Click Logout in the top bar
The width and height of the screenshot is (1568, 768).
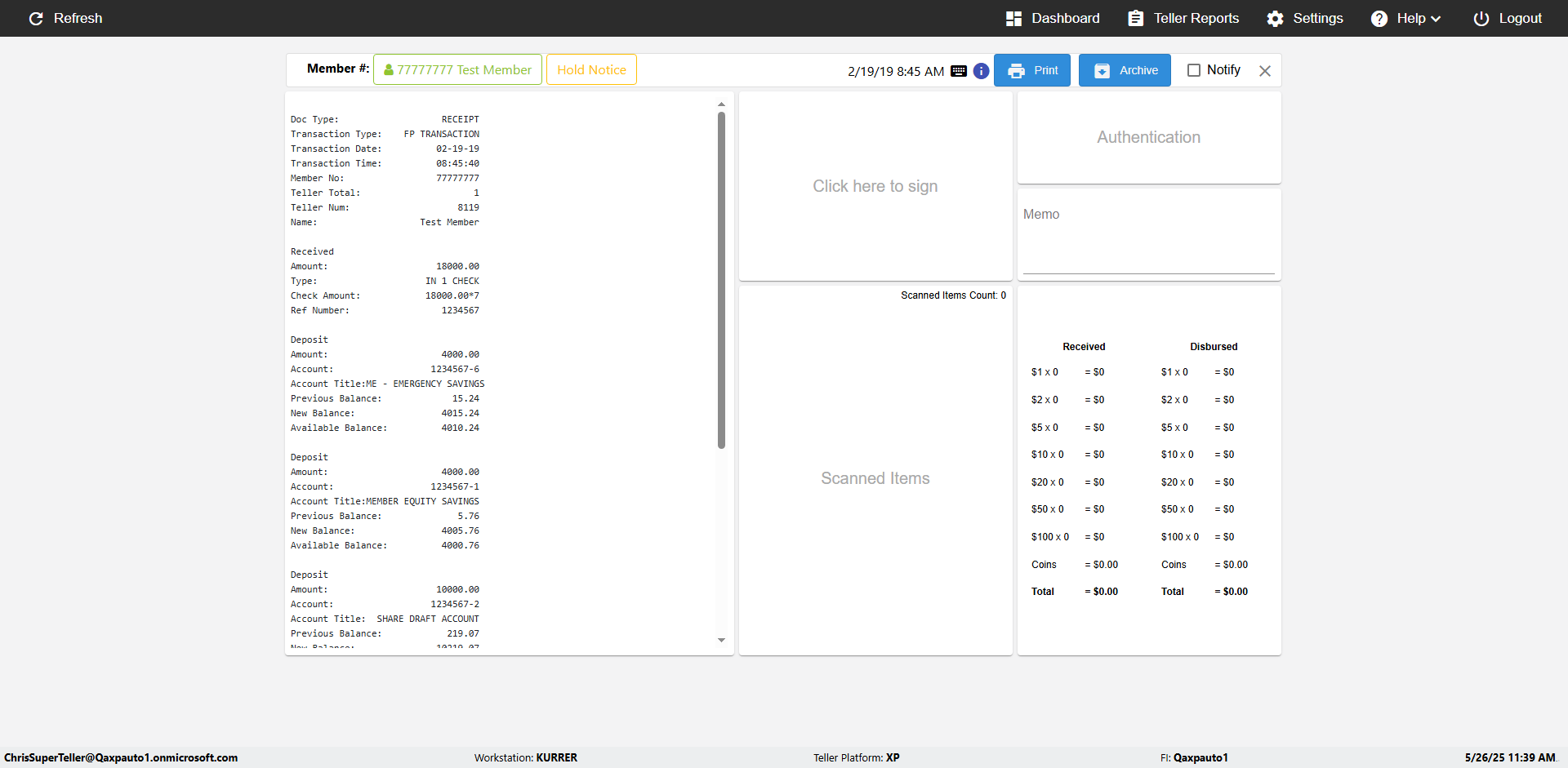pyautogui.click(x=1508, y=18)
